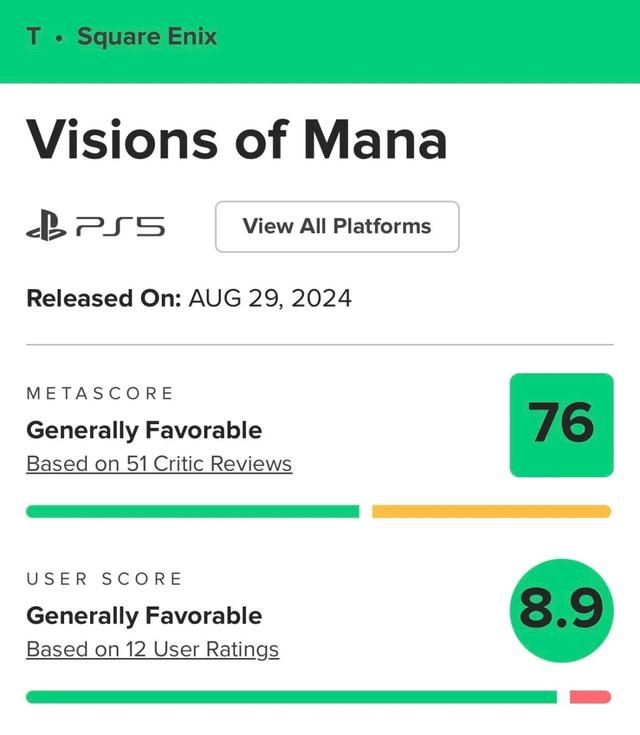
Task: Click the Released On label
Action: 103,298
